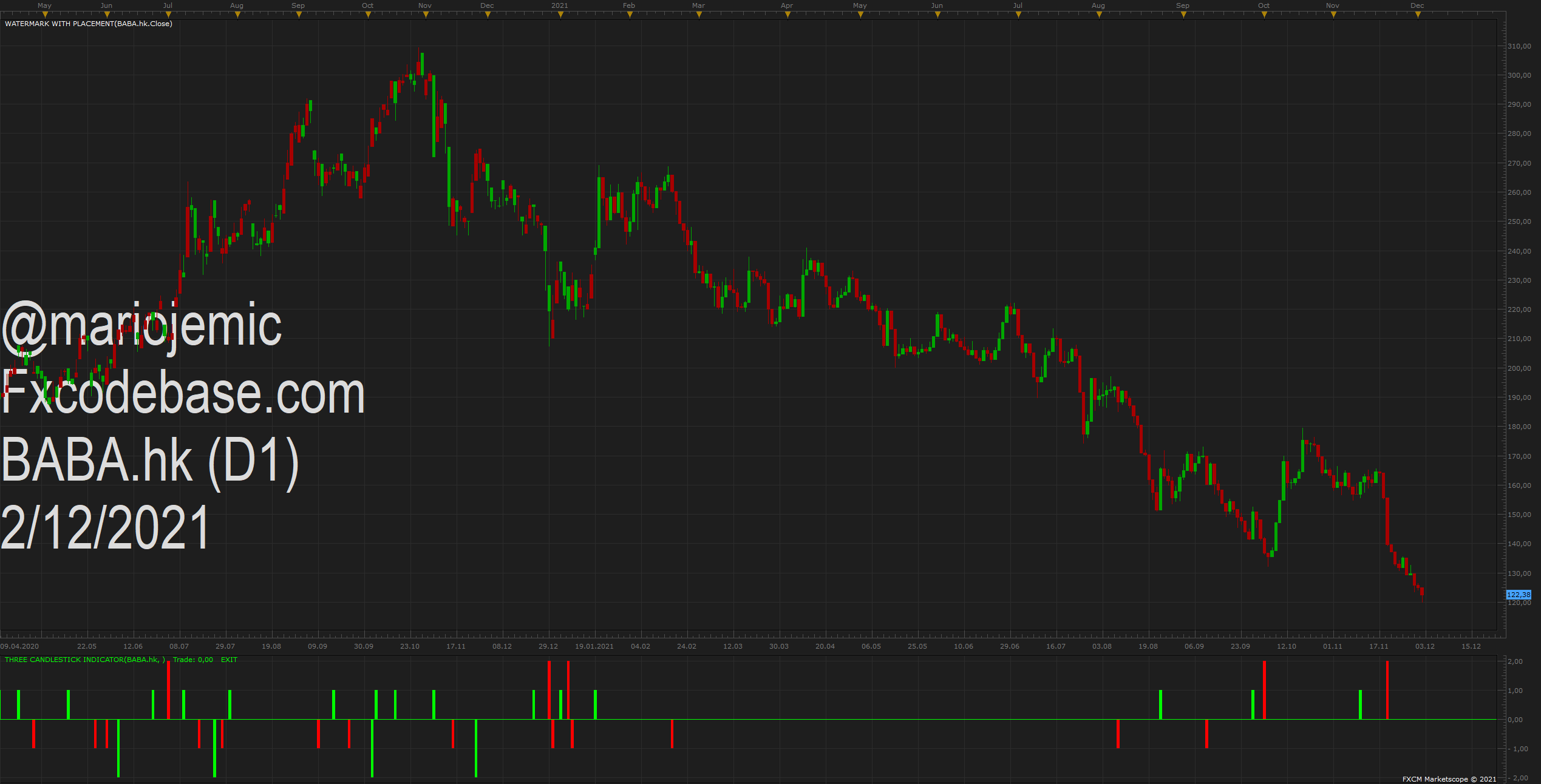Click the 310,00 price axis label

click(1519, 46)
